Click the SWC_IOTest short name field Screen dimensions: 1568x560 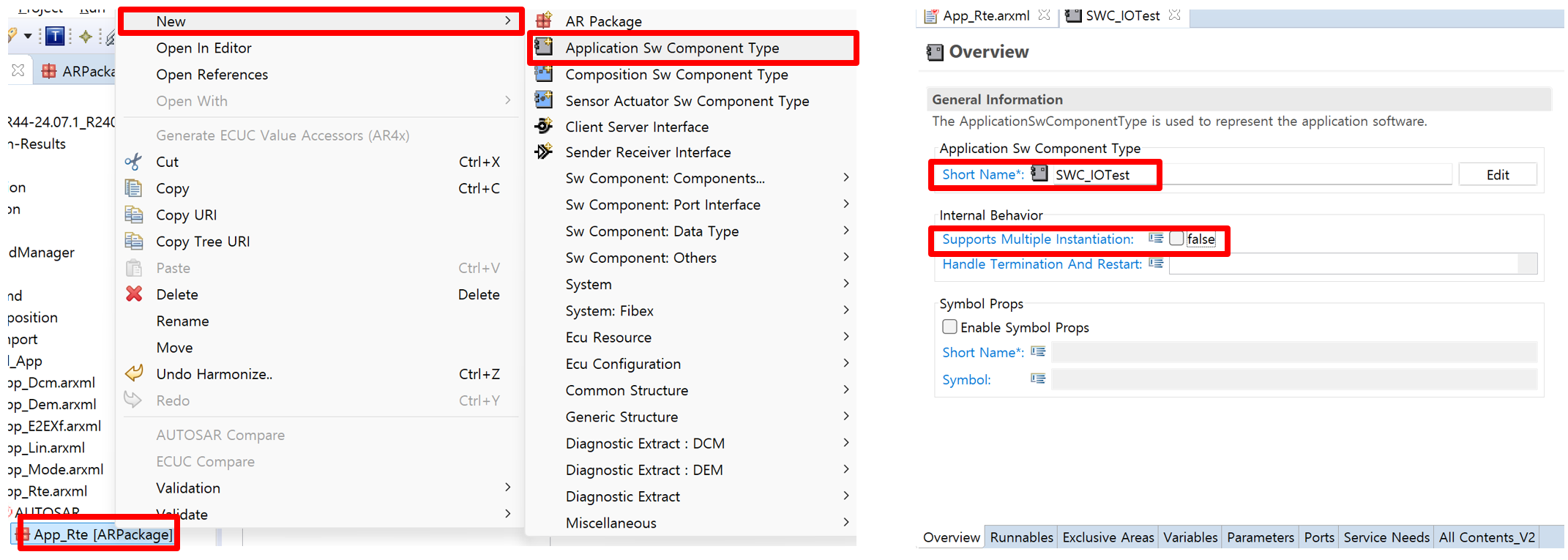[1252, 174]
